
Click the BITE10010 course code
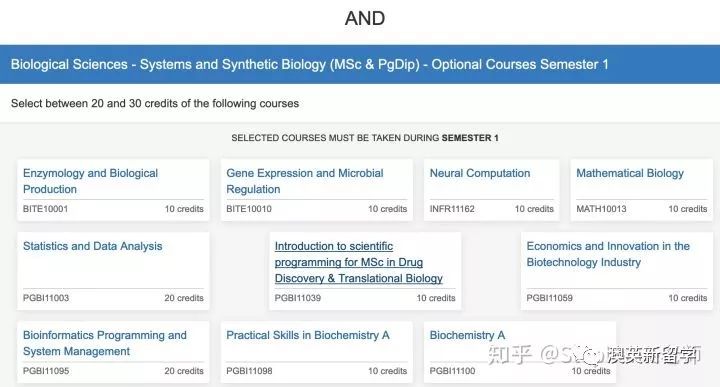[249, 209]
